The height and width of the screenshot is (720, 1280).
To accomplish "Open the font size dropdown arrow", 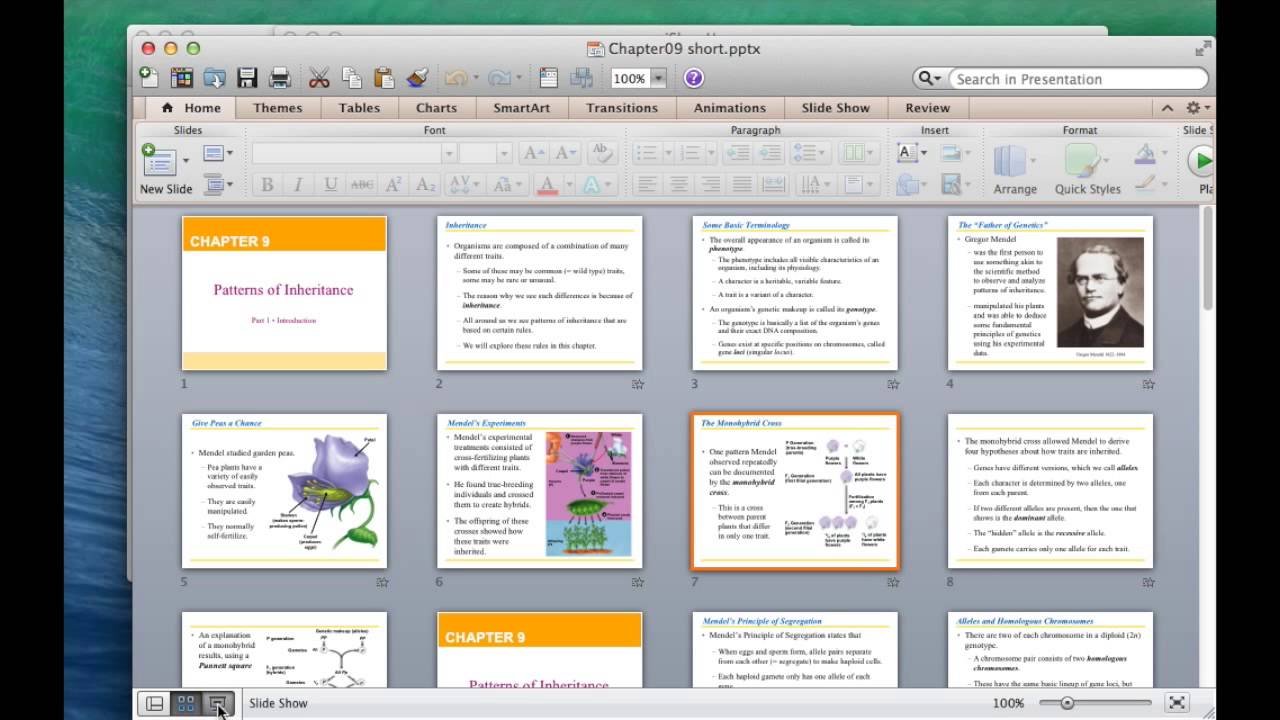I will 504,153.
